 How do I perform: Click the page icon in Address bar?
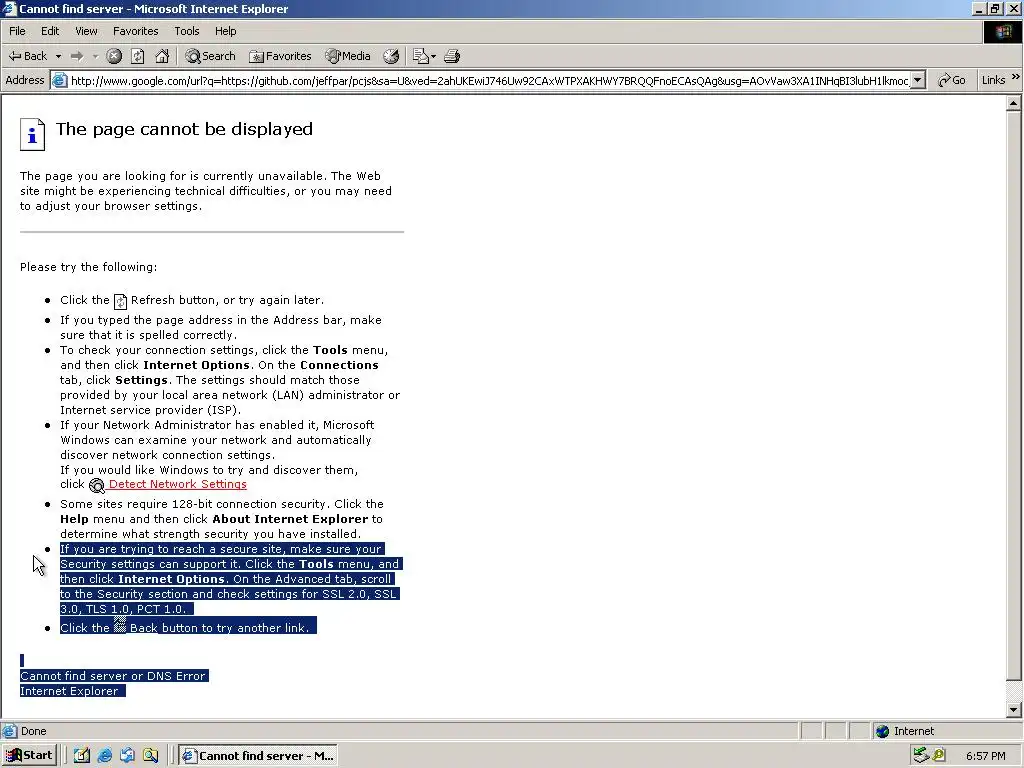click(59, 80)
